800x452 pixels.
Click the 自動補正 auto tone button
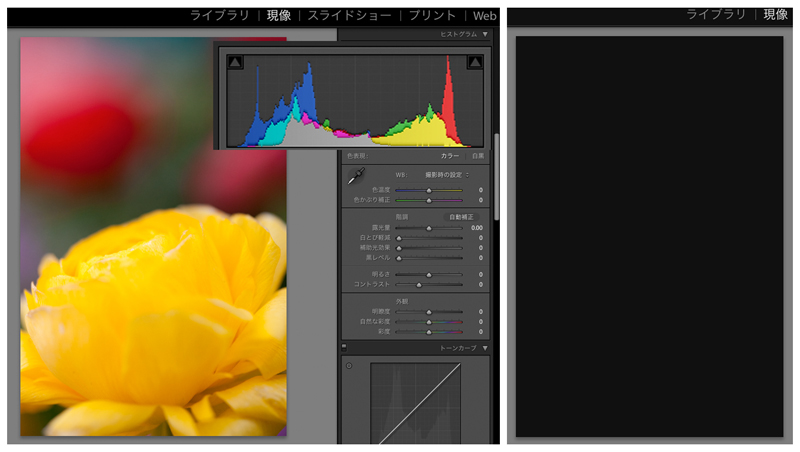461,217
